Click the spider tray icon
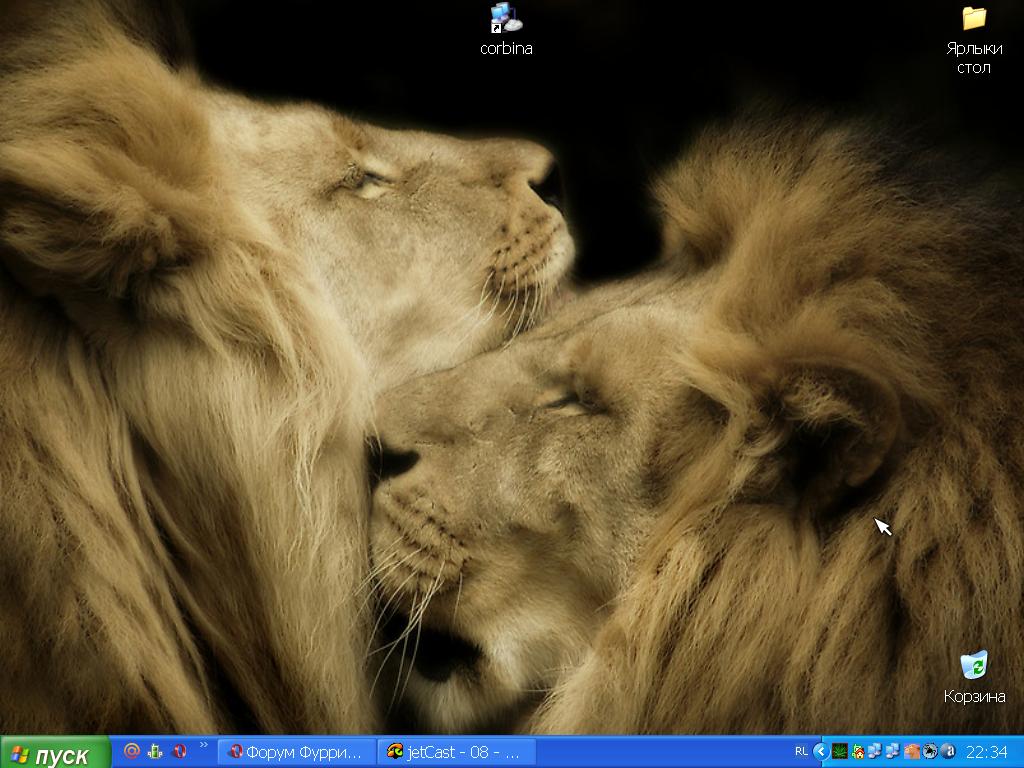Screen dimensions: 1024x768 (x=929, y=751)
